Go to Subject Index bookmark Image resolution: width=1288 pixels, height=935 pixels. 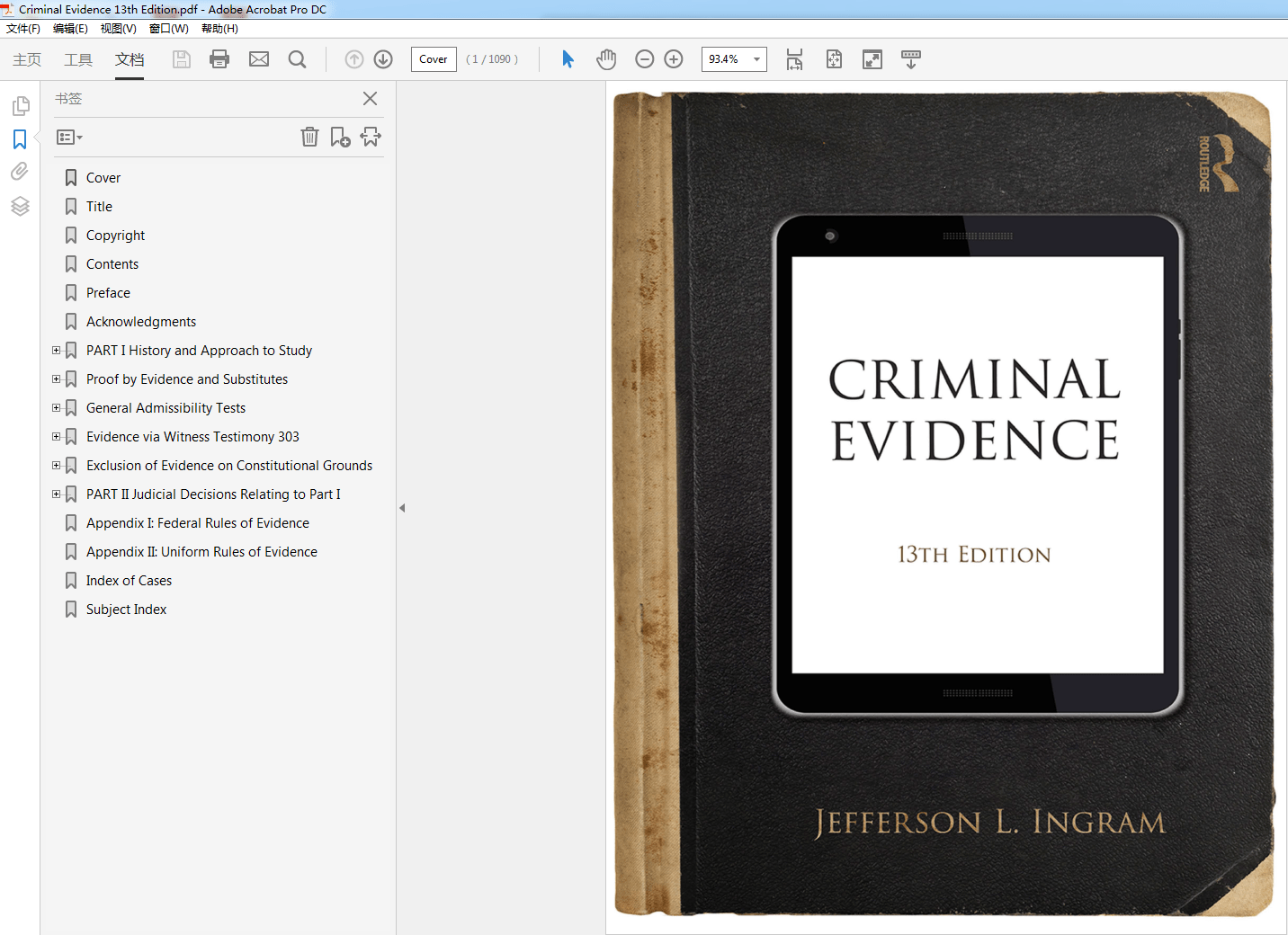[x=126, y=610]
